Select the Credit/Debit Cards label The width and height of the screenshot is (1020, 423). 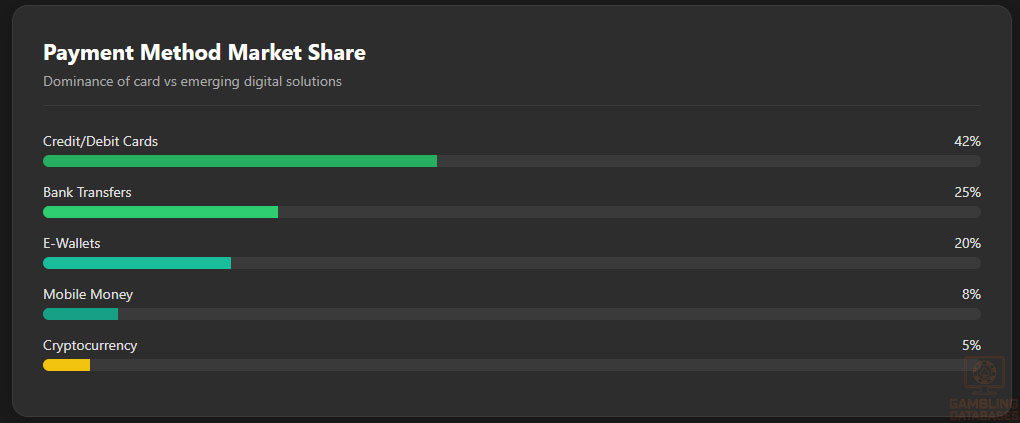[100, 142]
